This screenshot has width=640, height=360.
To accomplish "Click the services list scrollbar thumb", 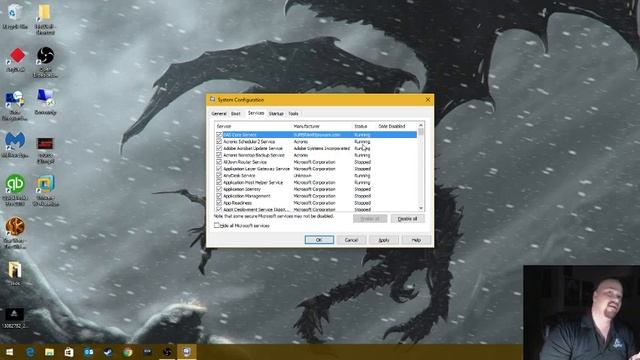I will (x=421, y=132).
